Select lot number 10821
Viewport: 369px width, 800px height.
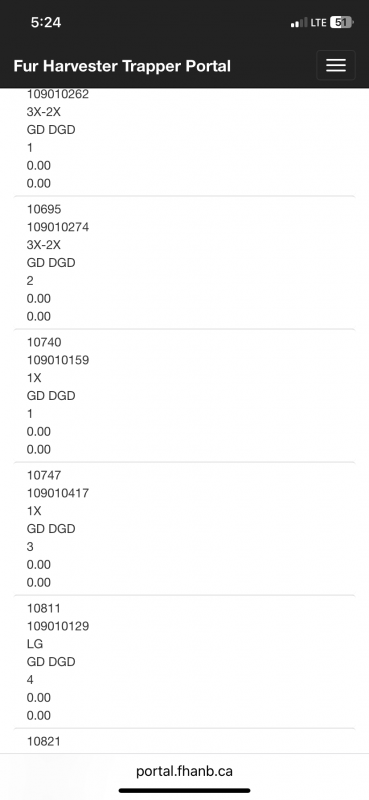tap(44, 741)
